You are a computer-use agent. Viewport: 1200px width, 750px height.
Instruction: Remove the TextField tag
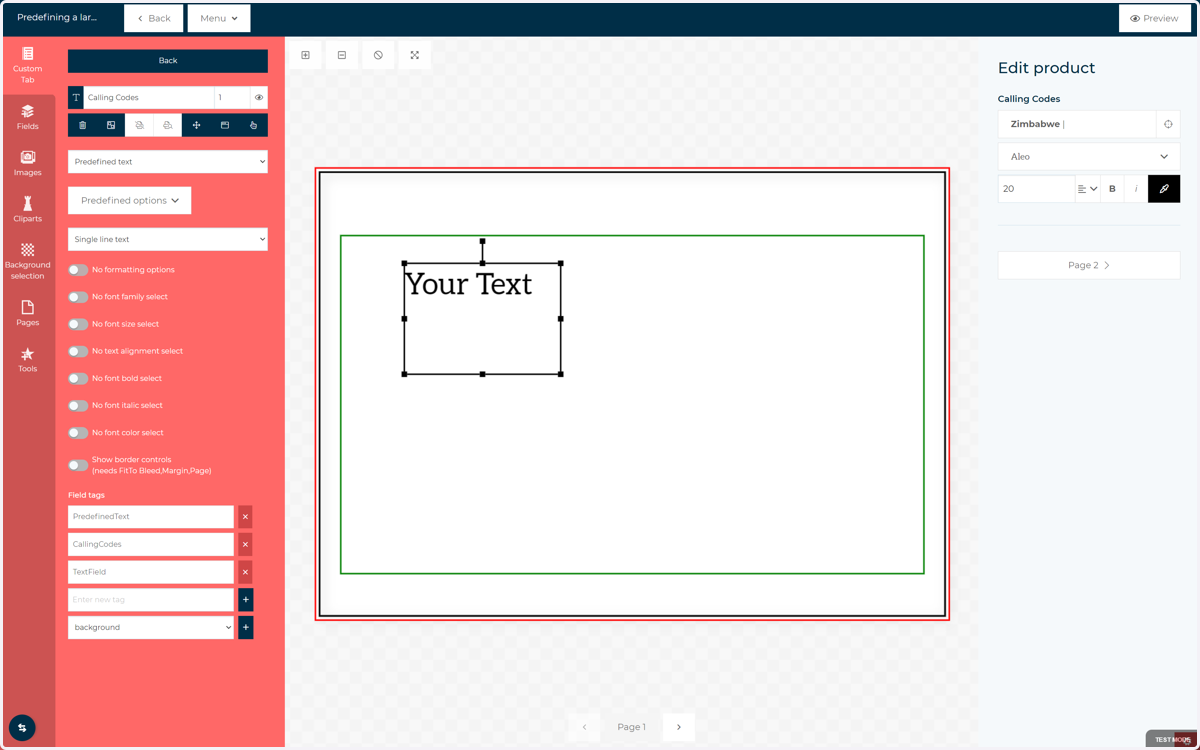(245, 572)
